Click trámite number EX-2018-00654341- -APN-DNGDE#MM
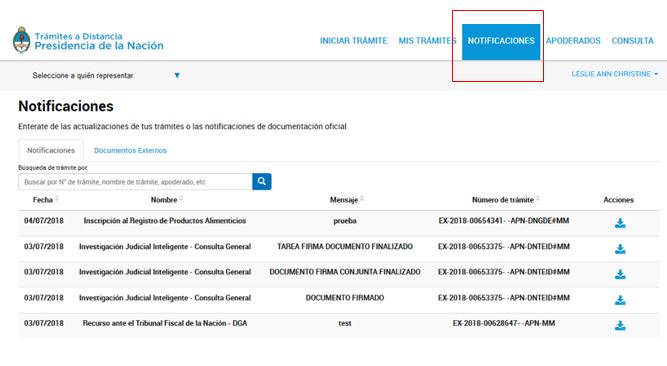The height and width of the screenshot is (366, 667). coord(504,220)
